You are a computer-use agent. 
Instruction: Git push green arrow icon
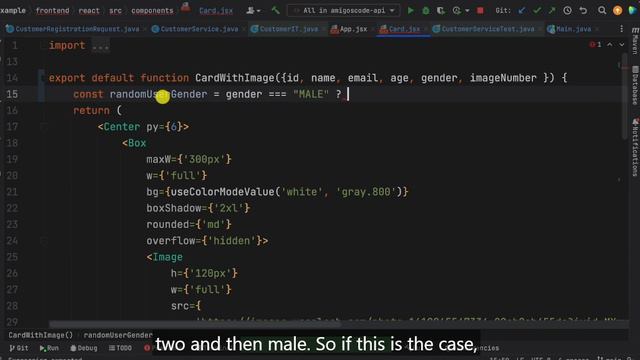[x=552, y=11]
